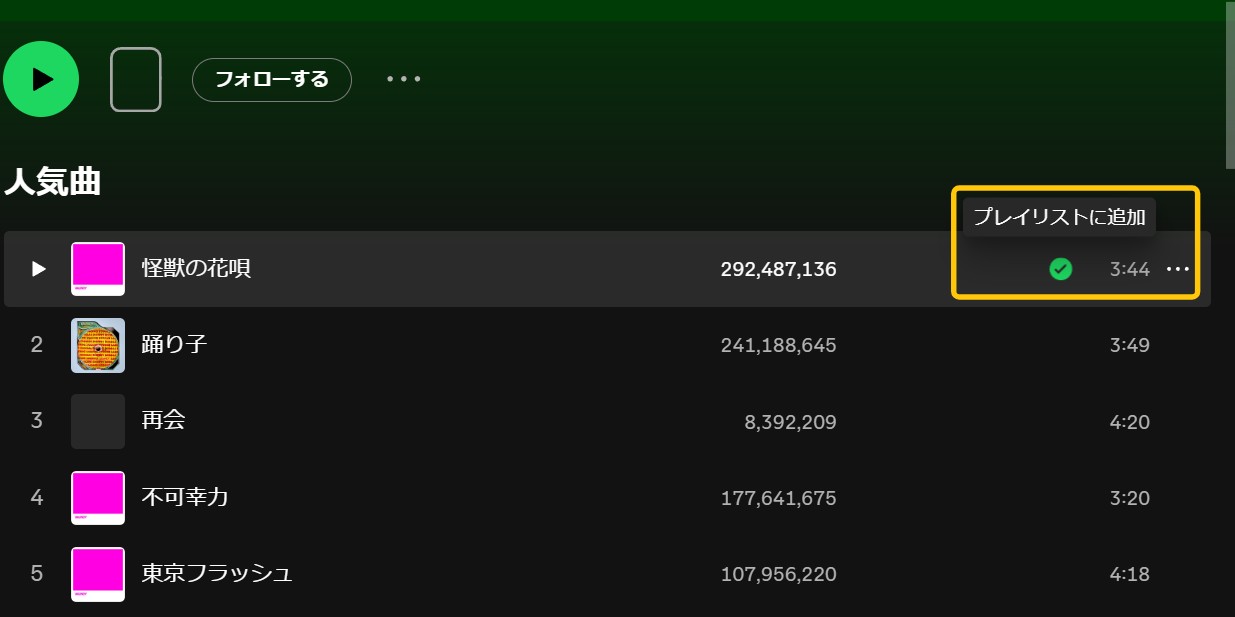Click track number 2 in the list

37,345
